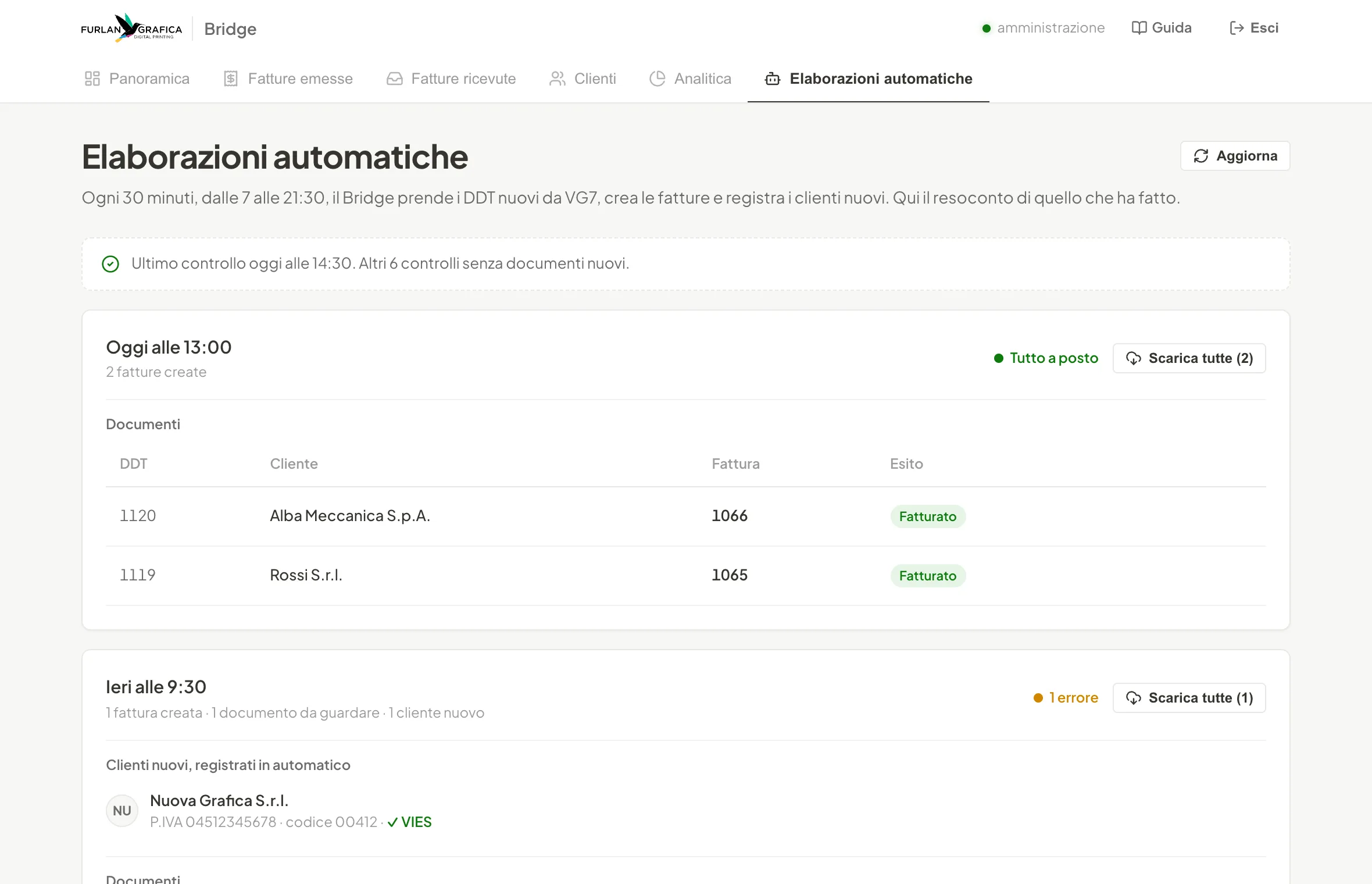Click the Guida book icon
The width and height of the screenshot is (1372, 884).
click(1139, 28)
